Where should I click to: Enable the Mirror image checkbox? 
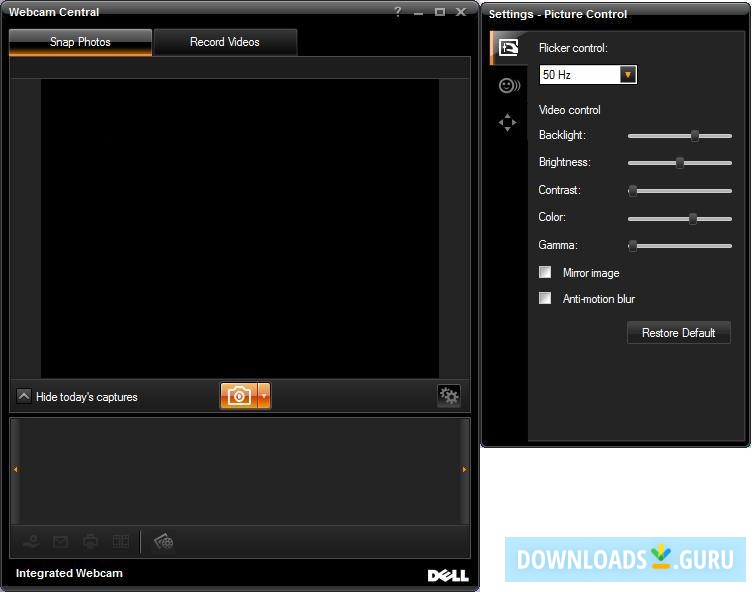(x=545, y=272)
